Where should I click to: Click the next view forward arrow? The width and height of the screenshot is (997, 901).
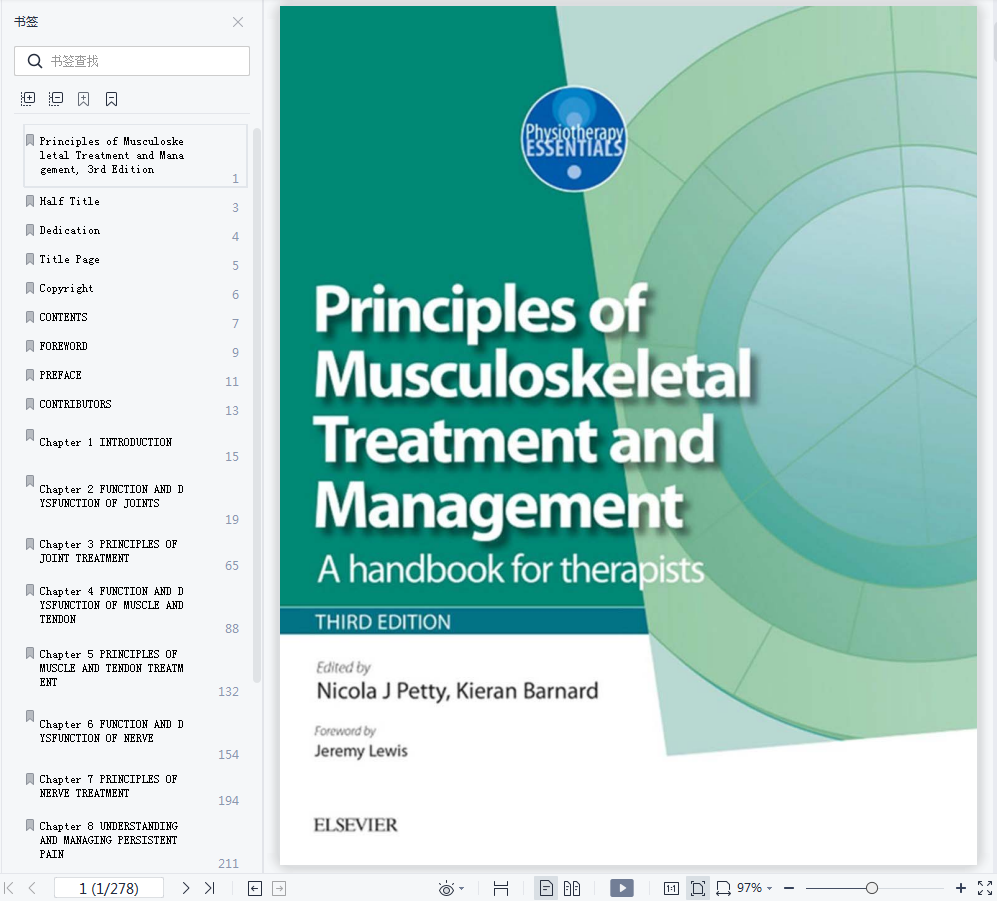[x=279, y=888]
